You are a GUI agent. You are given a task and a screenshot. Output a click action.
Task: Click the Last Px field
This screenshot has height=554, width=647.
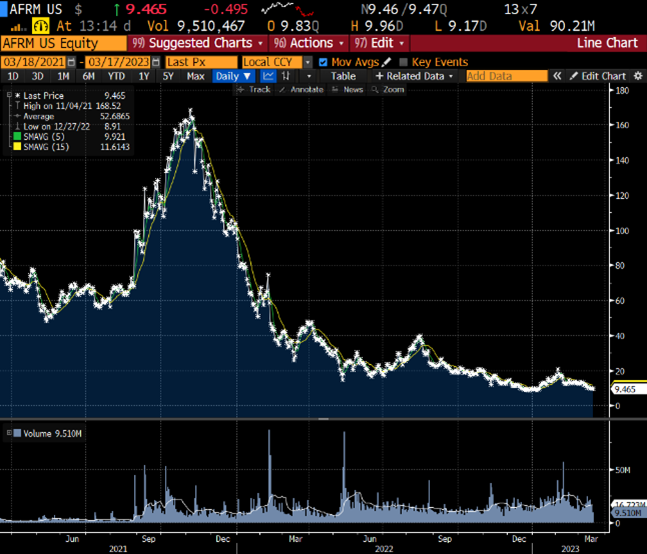201,62
